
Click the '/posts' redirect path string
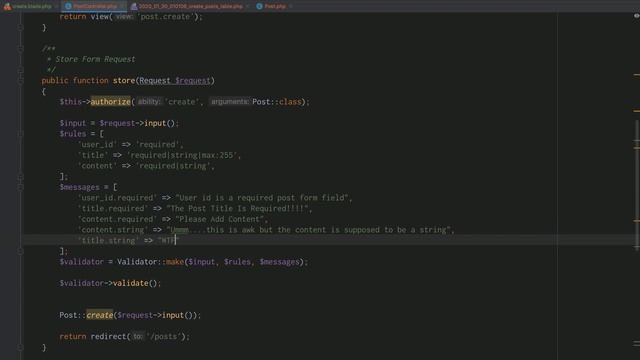164,336
